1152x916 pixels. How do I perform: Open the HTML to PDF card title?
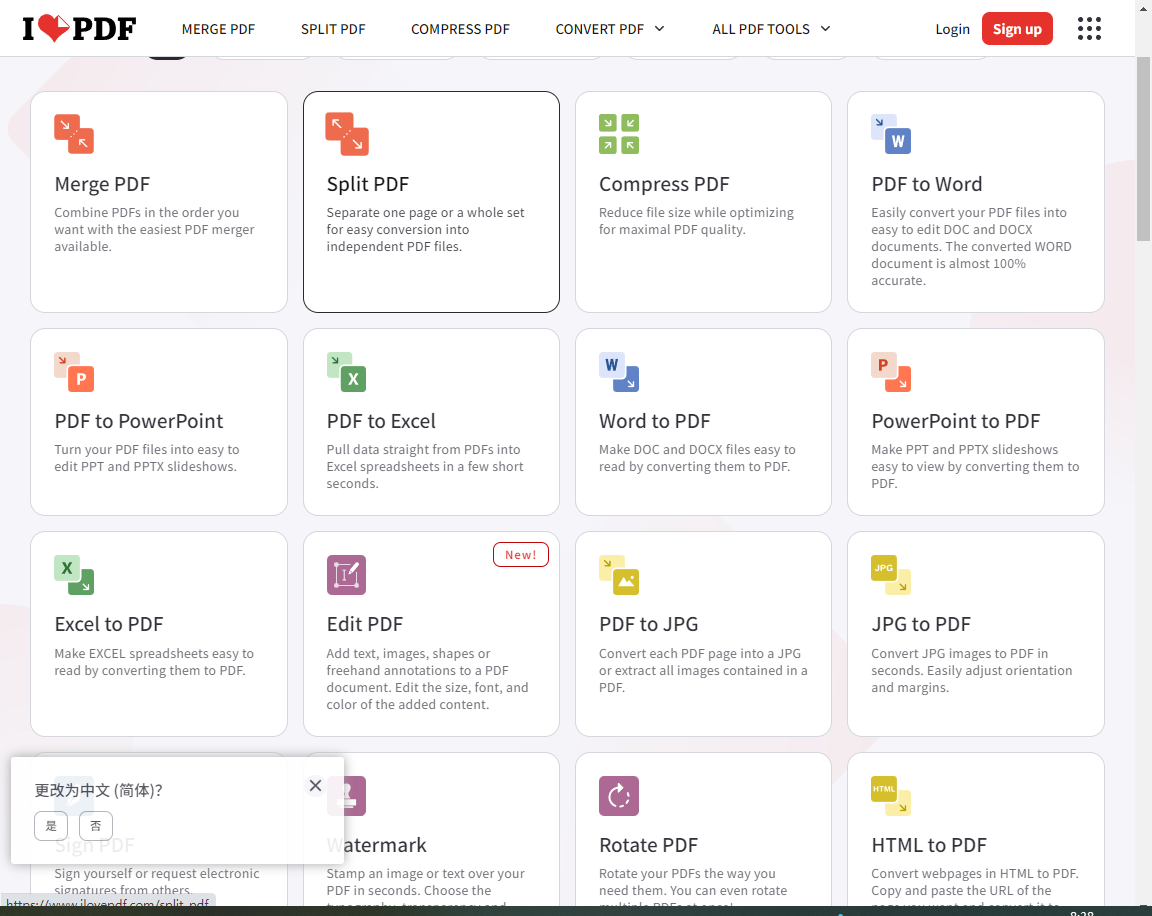point(929,845)
